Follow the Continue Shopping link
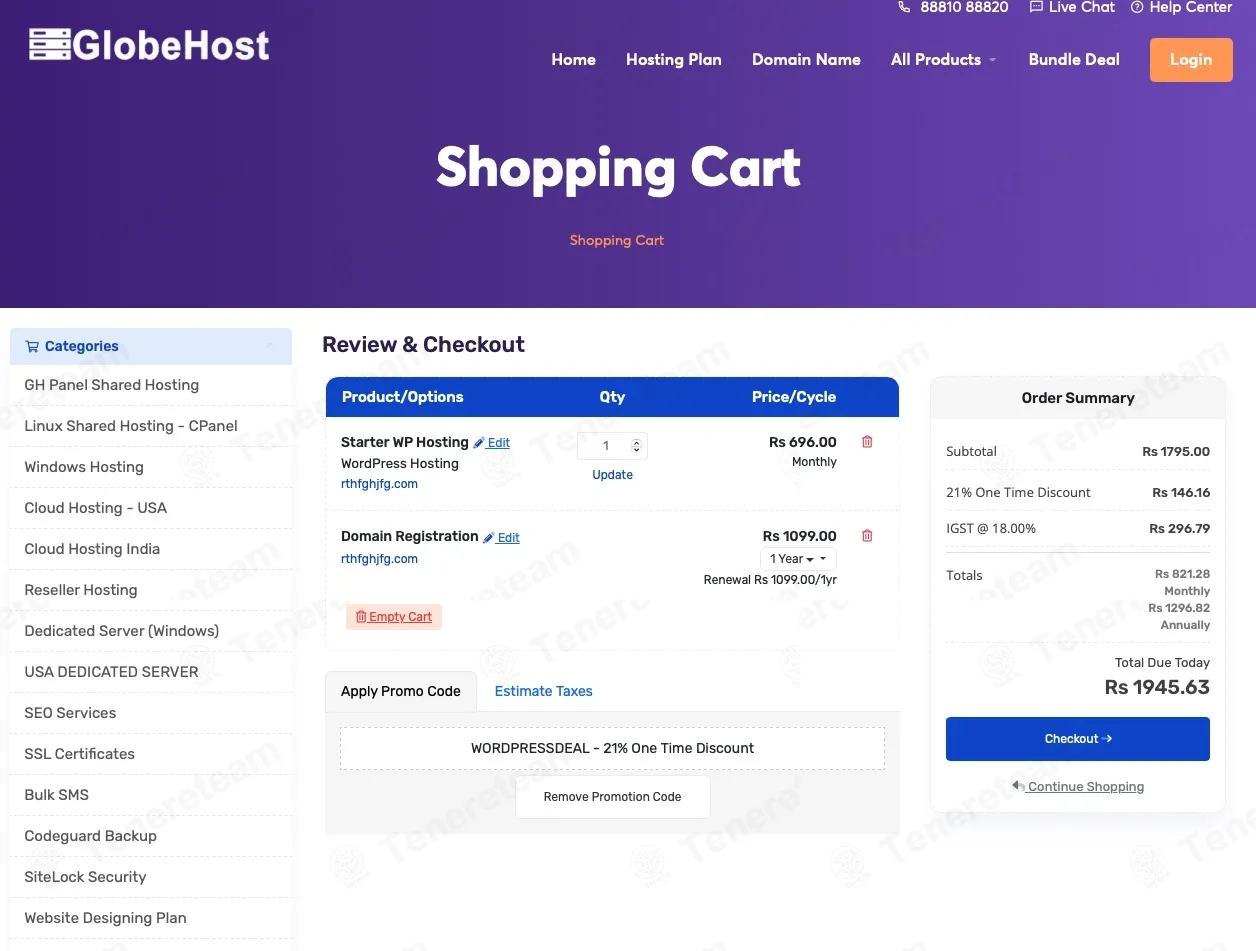 click(x=1078, y=787)
